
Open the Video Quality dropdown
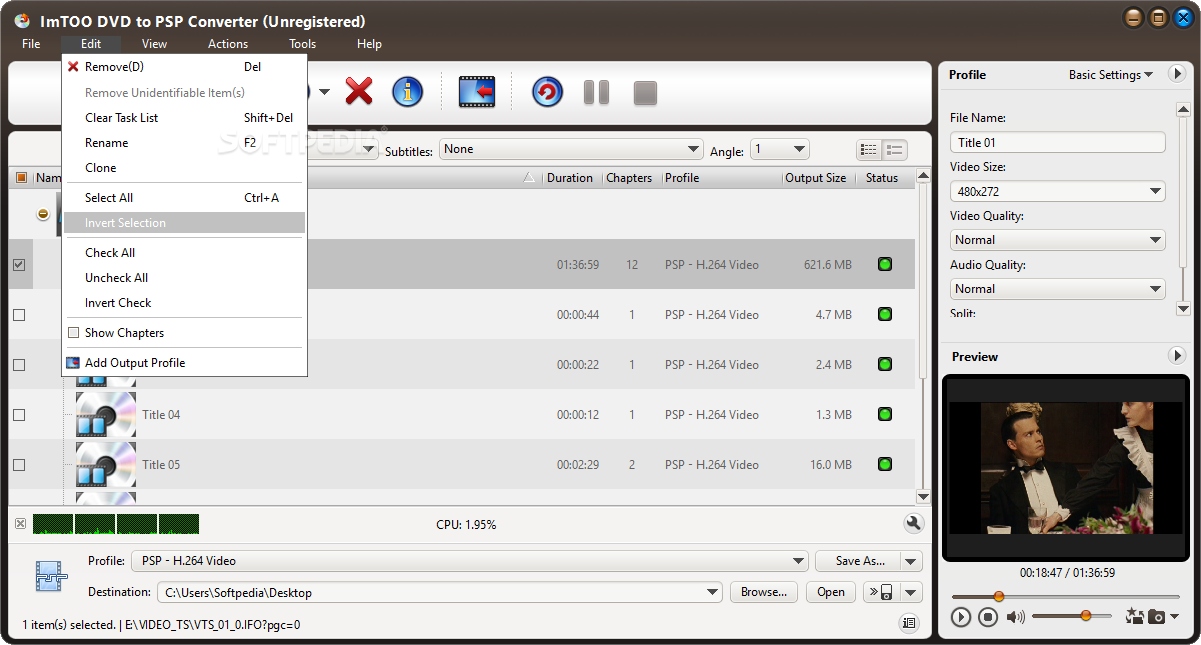coord(1057,240)
